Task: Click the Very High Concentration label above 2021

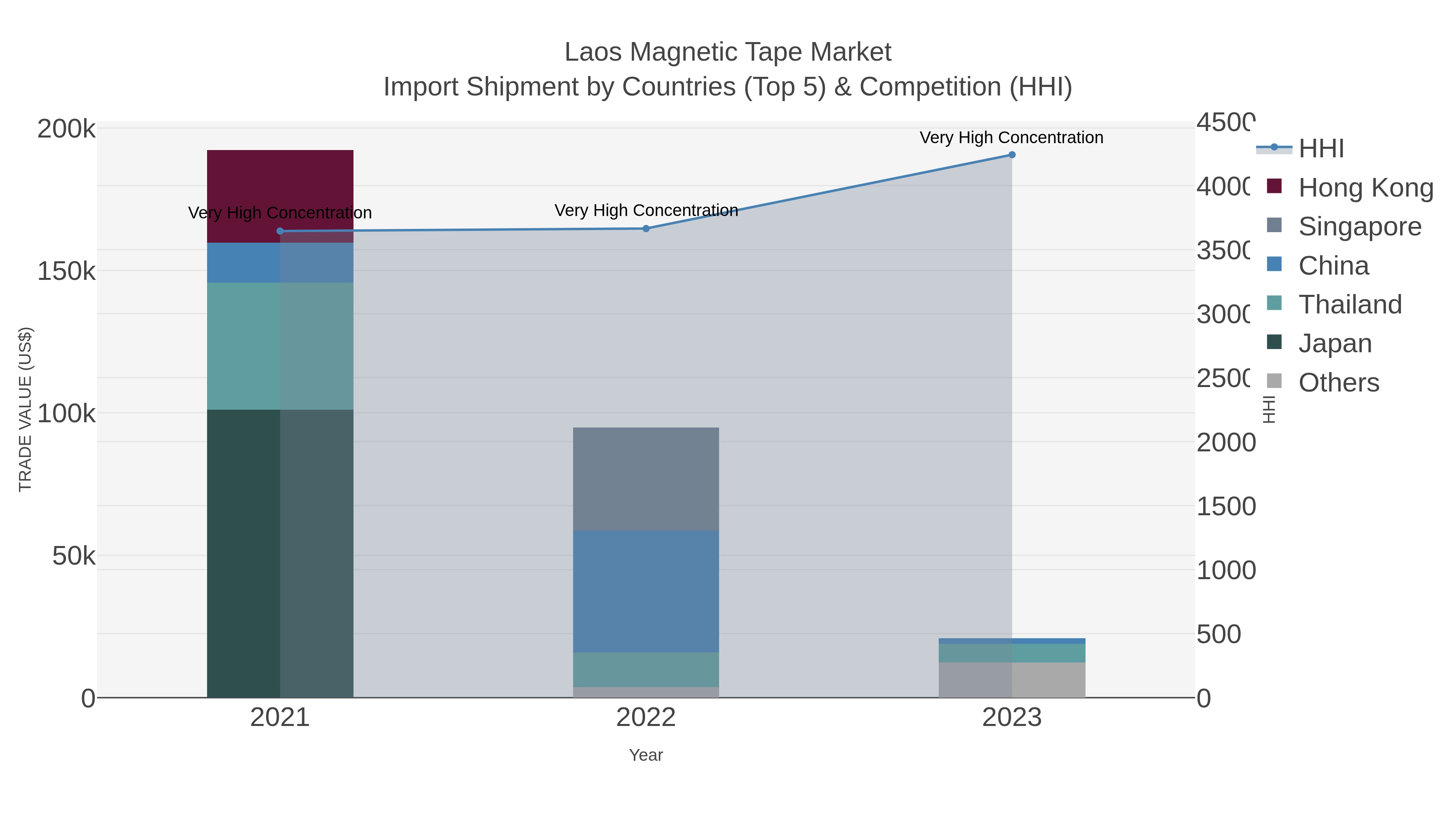Action: click(x=280, y=213)
